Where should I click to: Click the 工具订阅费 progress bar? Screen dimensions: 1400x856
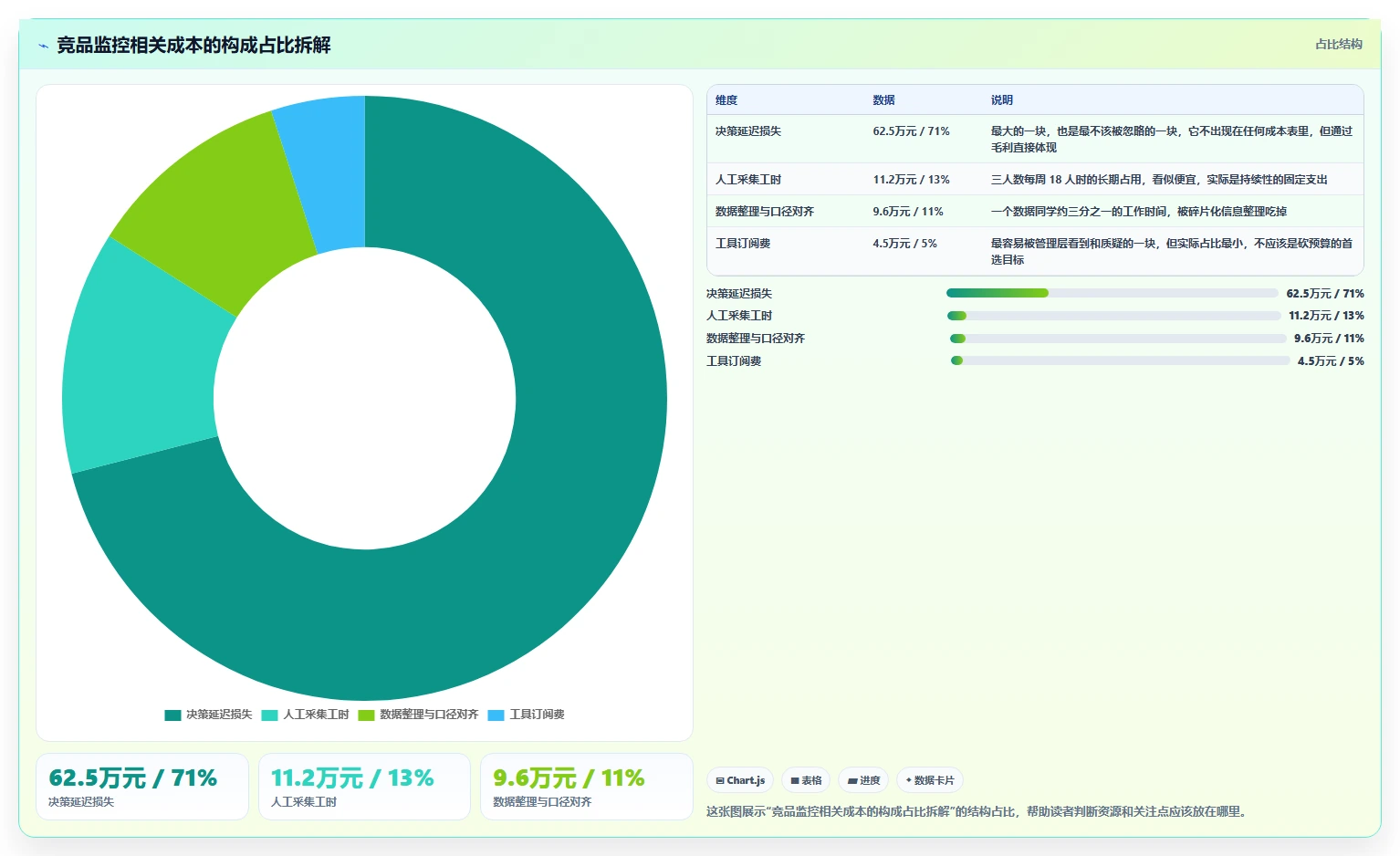tap(1120, 360)
